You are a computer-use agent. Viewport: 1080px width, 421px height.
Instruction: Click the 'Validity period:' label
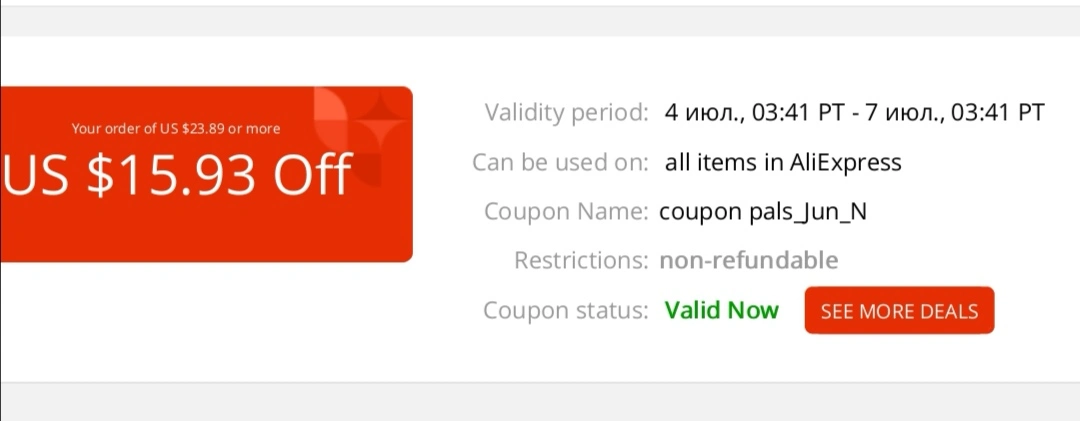[566, 112]
